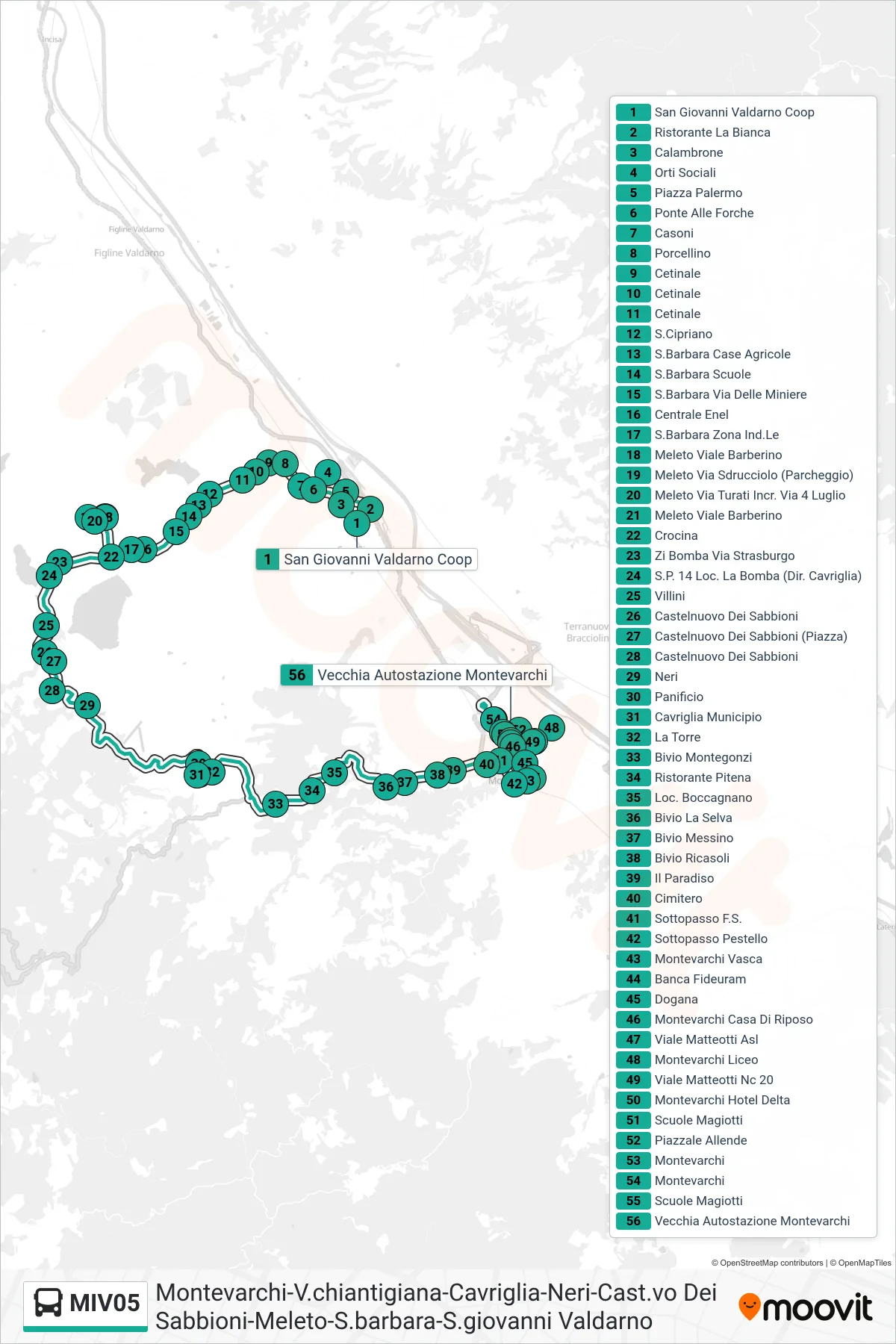The width and height of the screenshot is (896, 1344).
Task: Click stop marker 33 on the map
Action: click(x=276, y=803)
